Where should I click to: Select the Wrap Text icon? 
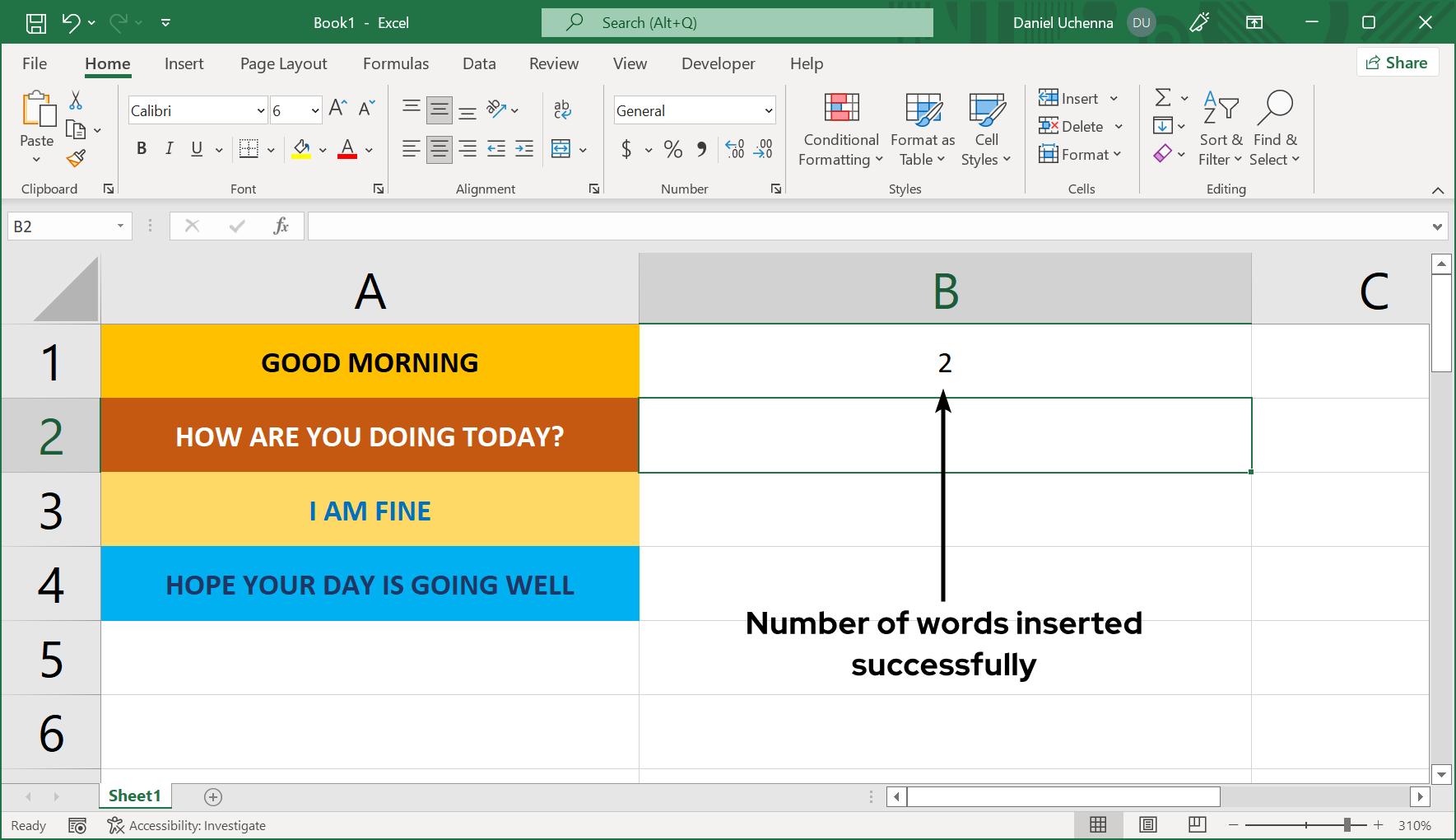point(562,109)
